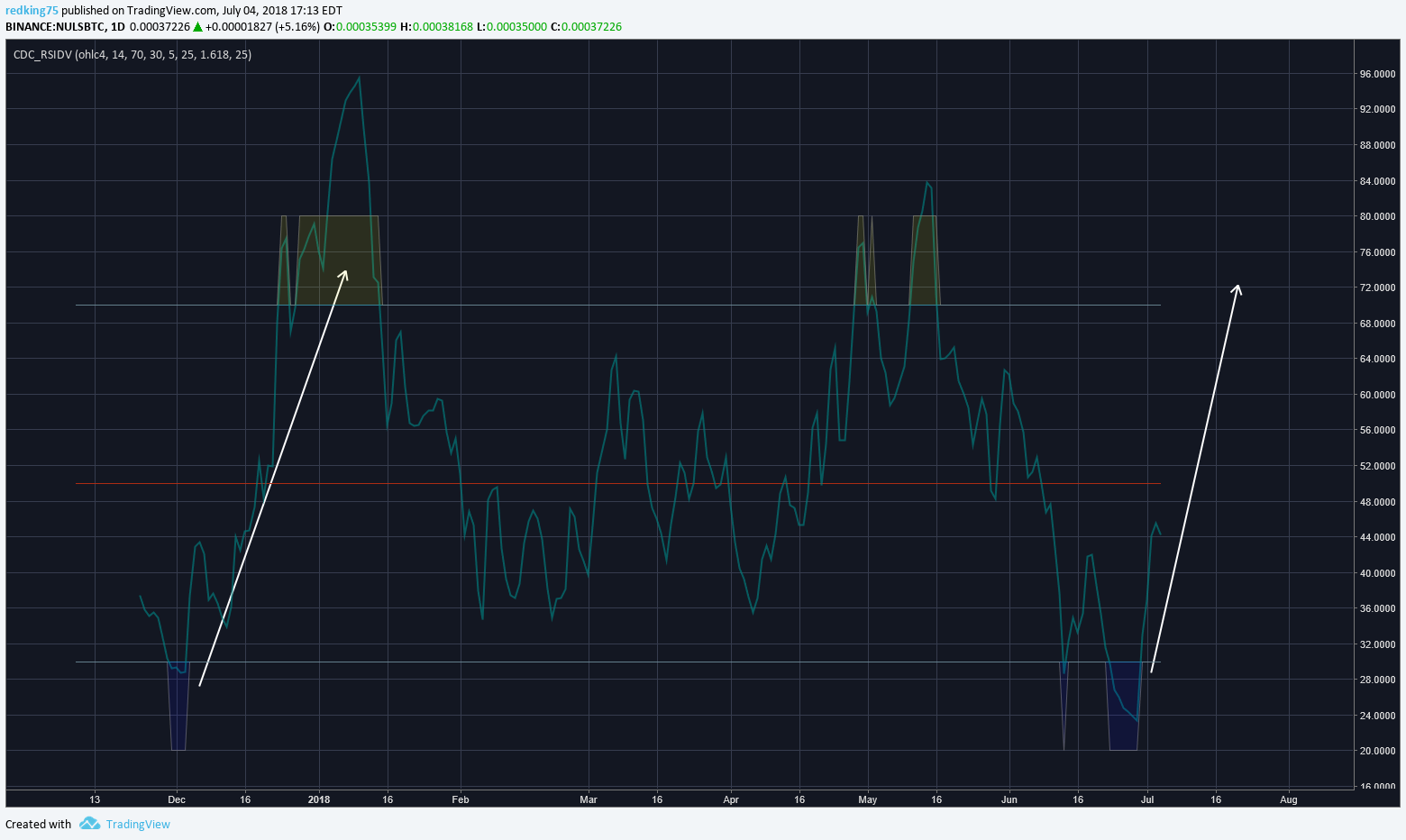This screenshot has width=1406, height=840.
Task: Click the Feb label on time axis
Action: 461,799
